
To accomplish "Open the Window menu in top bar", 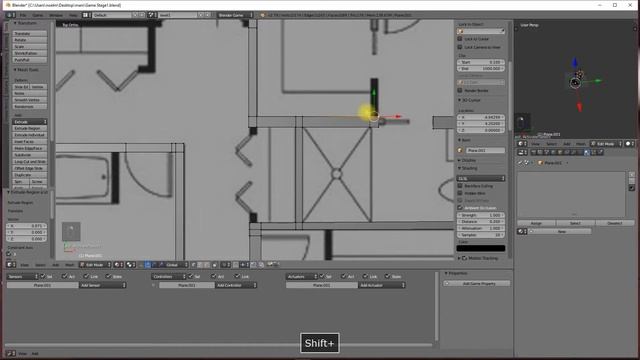I will [x=56, y=15].
